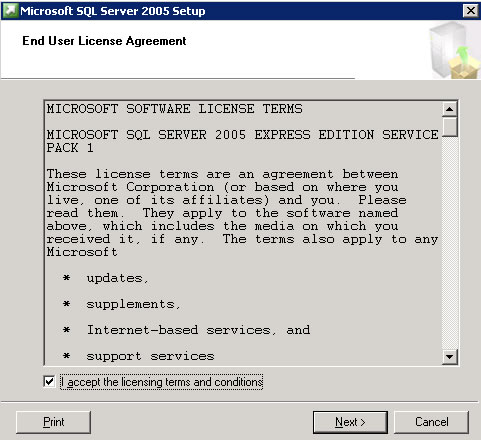
Task: Click the setup icon in the title bar
Action: (10, 11)
